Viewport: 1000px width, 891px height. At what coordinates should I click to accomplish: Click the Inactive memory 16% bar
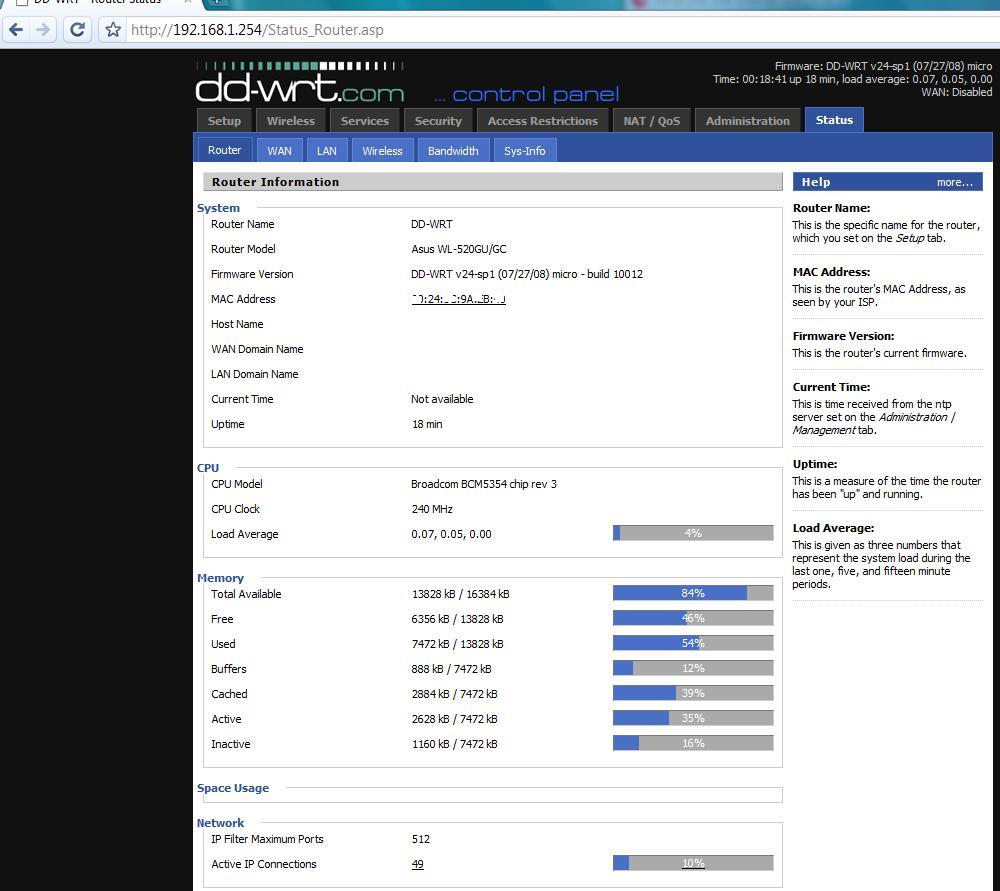[x=693, y=743]
